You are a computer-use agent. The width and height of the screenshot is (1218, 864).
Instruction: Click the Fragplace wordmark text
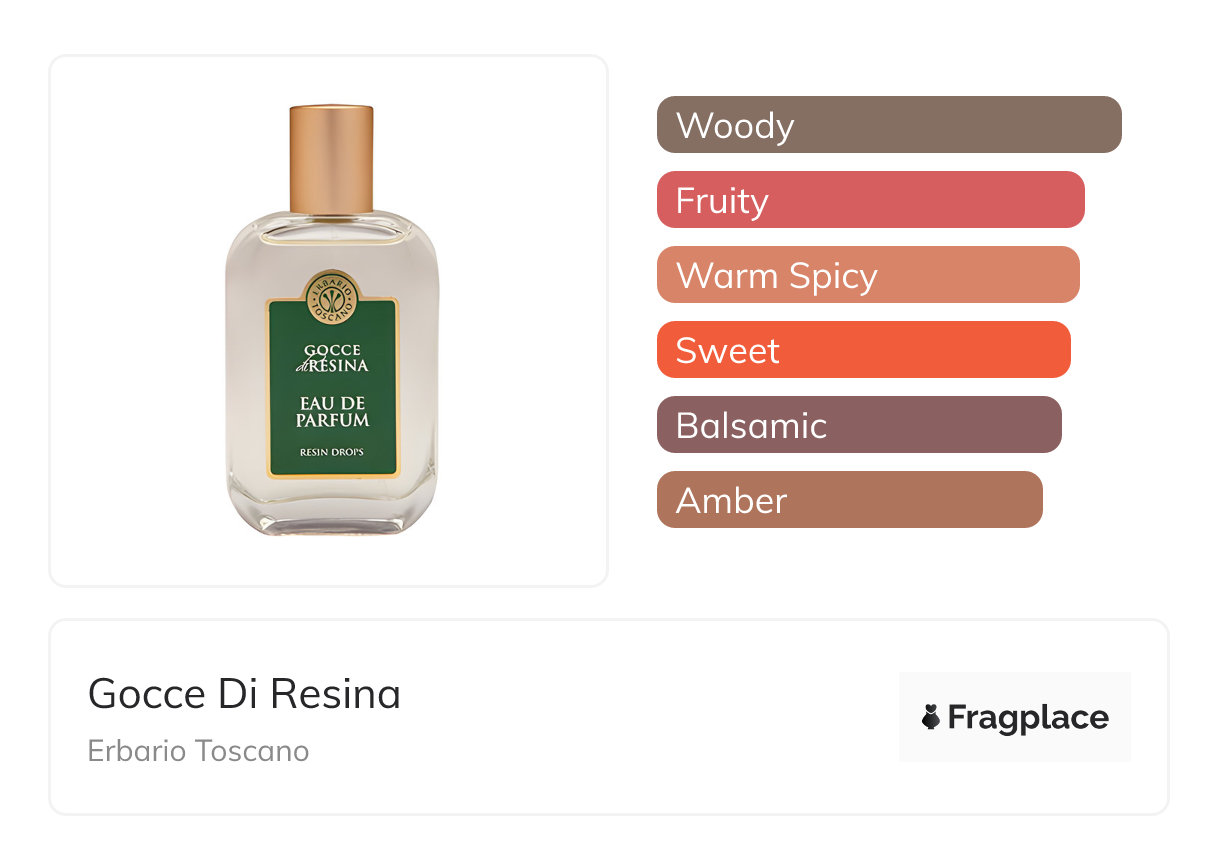click(x=1028, y=717)
